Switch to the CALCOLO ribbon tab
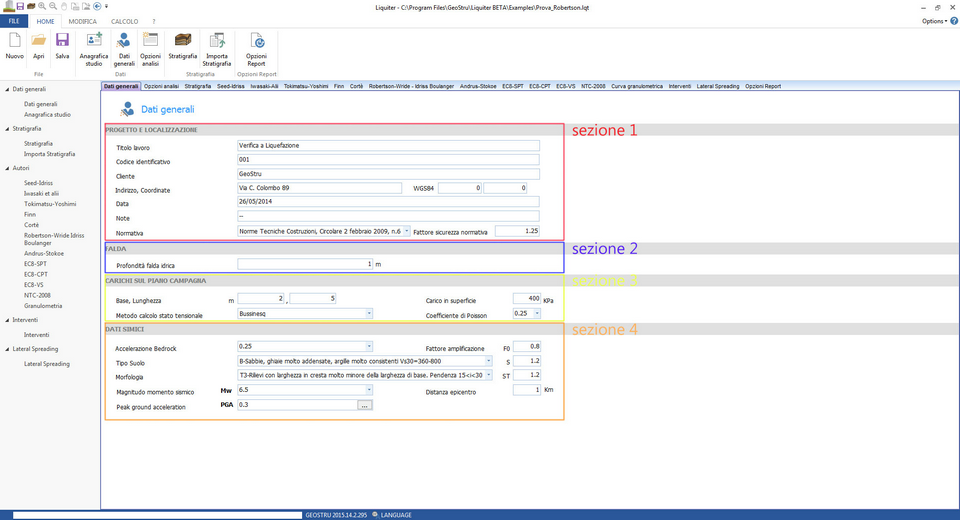The width and height of the screenshot is (960, 520). 124,21
